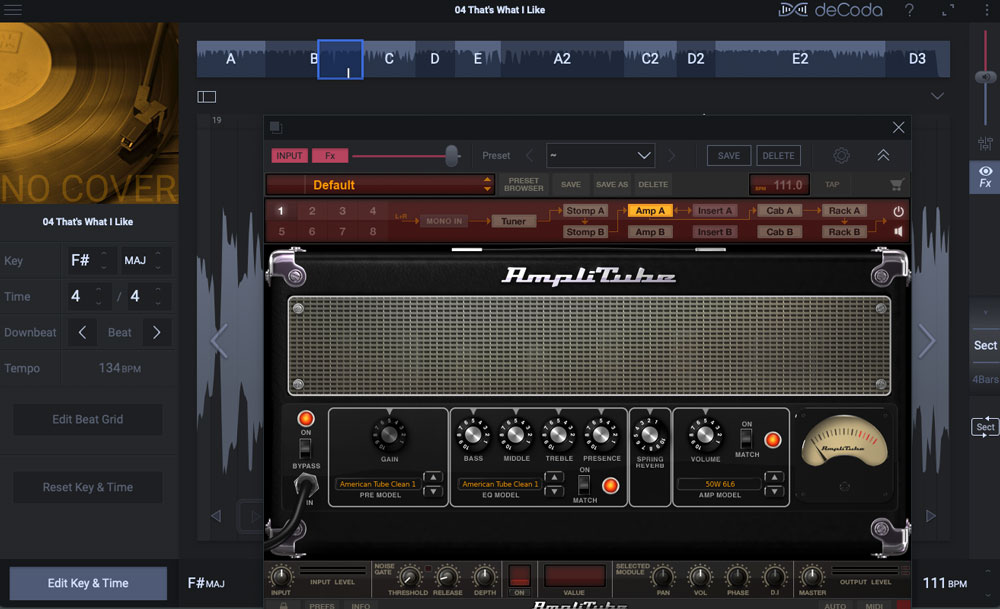Click the master volume slider handle
Screen dimensions: 1000x609
coord(985,77)
